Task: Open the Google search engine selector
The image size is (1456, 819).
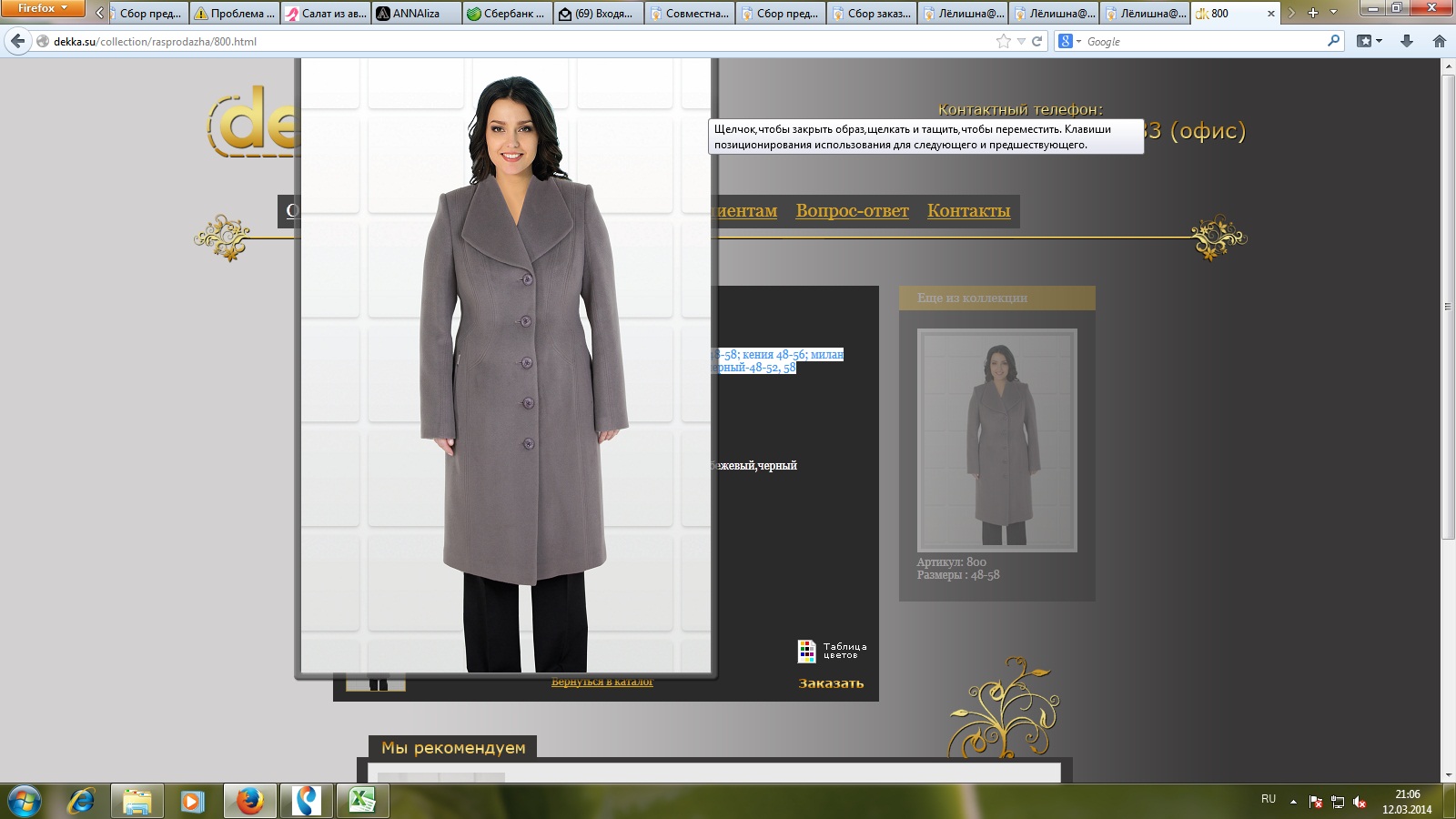Action: (1069, 41)
